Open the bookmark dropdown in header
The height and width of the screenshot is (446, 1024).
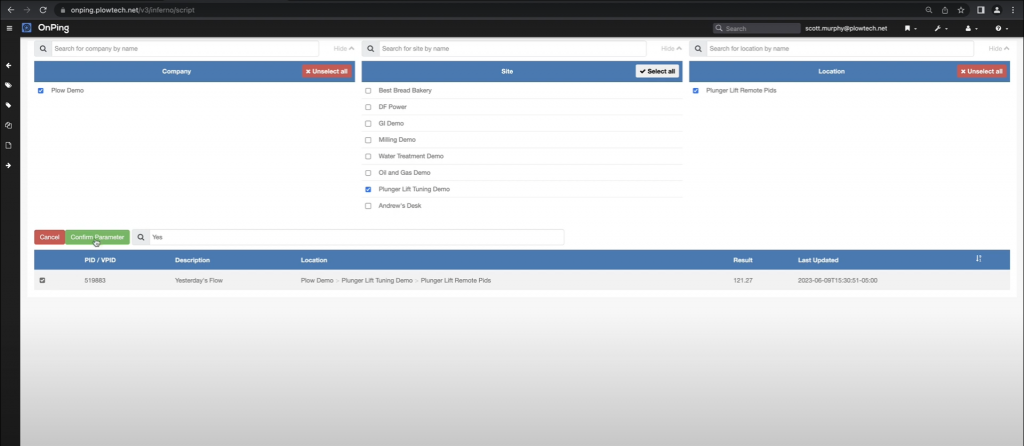[x=910, y=29]
